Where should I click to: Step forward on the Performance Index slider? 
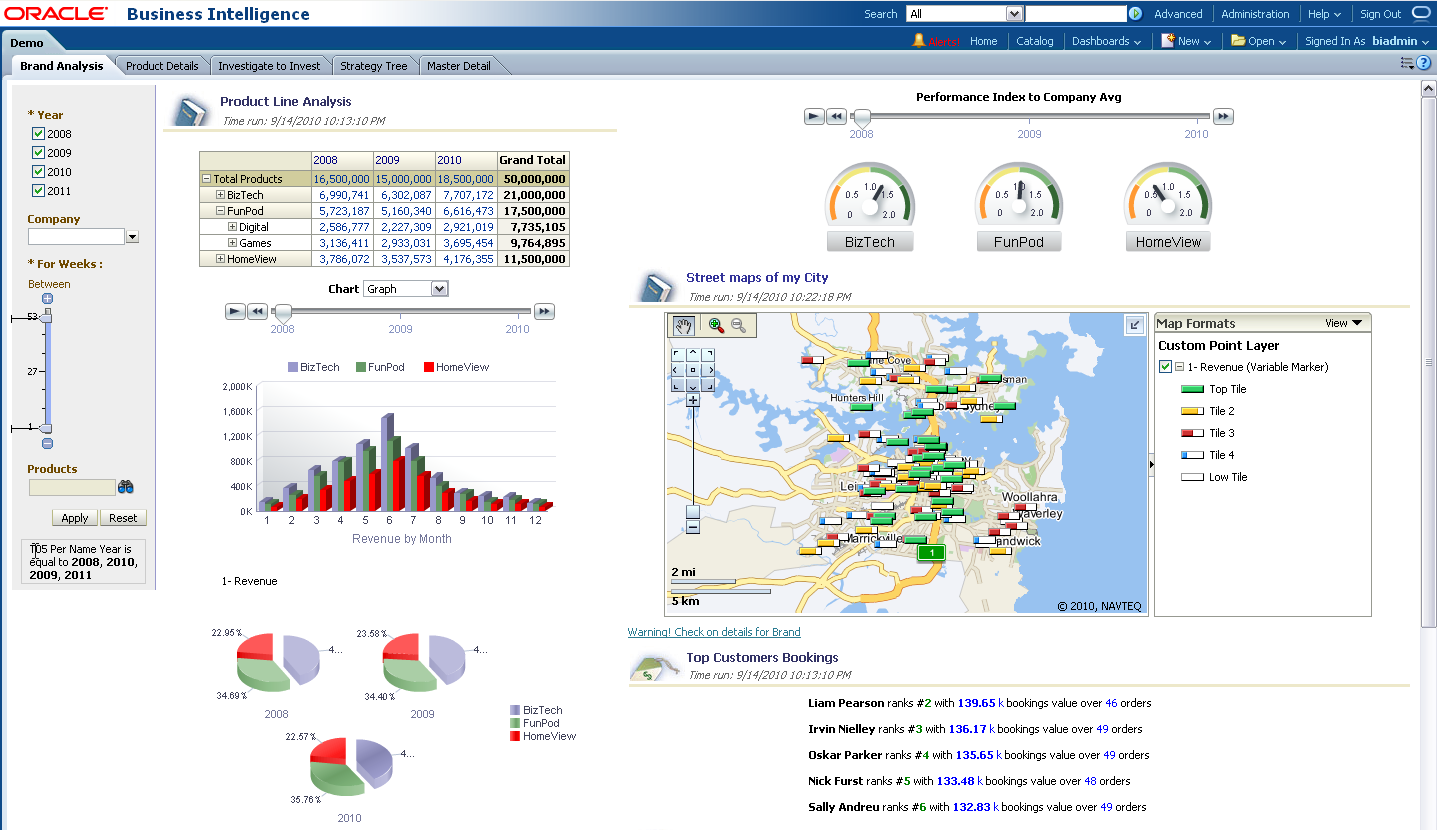(x=1223, y=117)
